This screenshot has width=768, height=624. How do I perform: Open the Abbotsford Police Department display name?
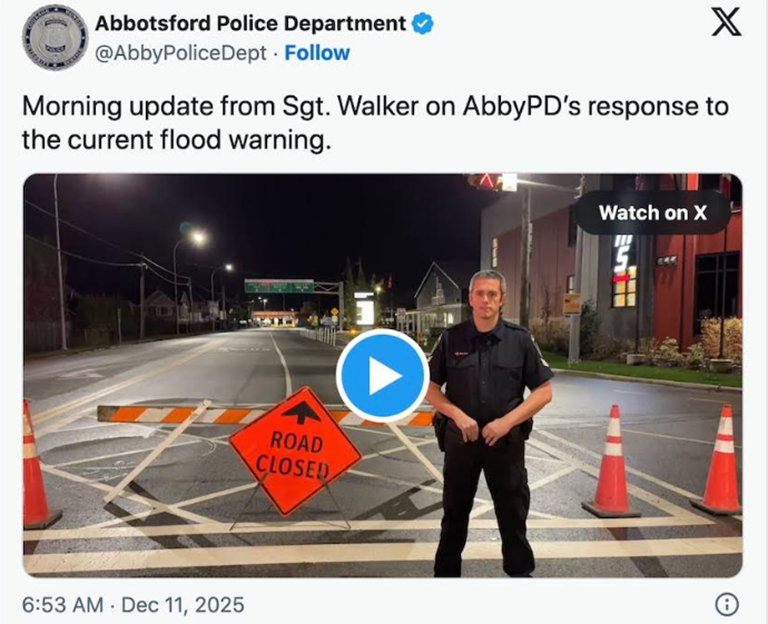pos(250,23)
